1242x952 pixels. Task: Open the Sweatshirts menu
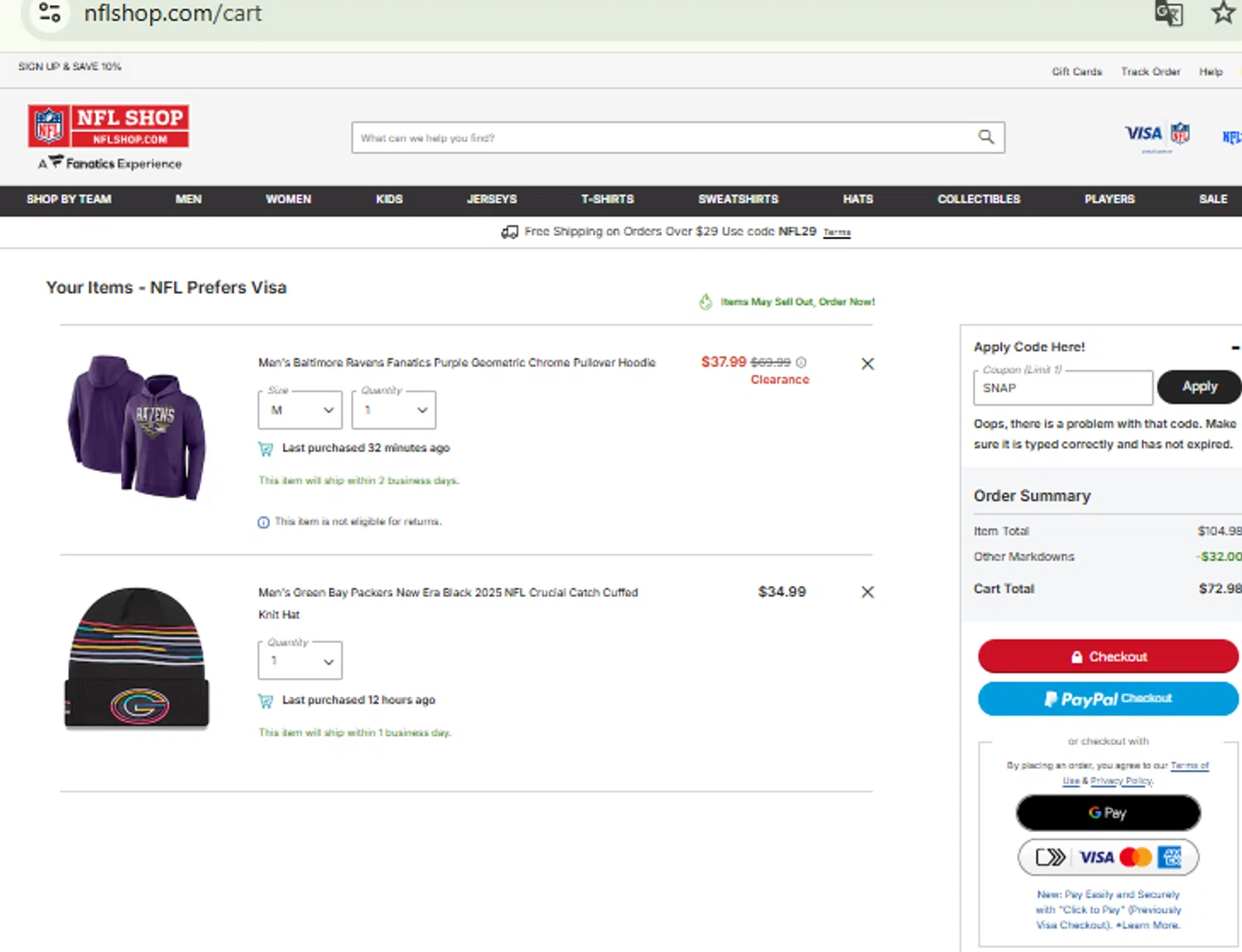[x=738, y=200]
